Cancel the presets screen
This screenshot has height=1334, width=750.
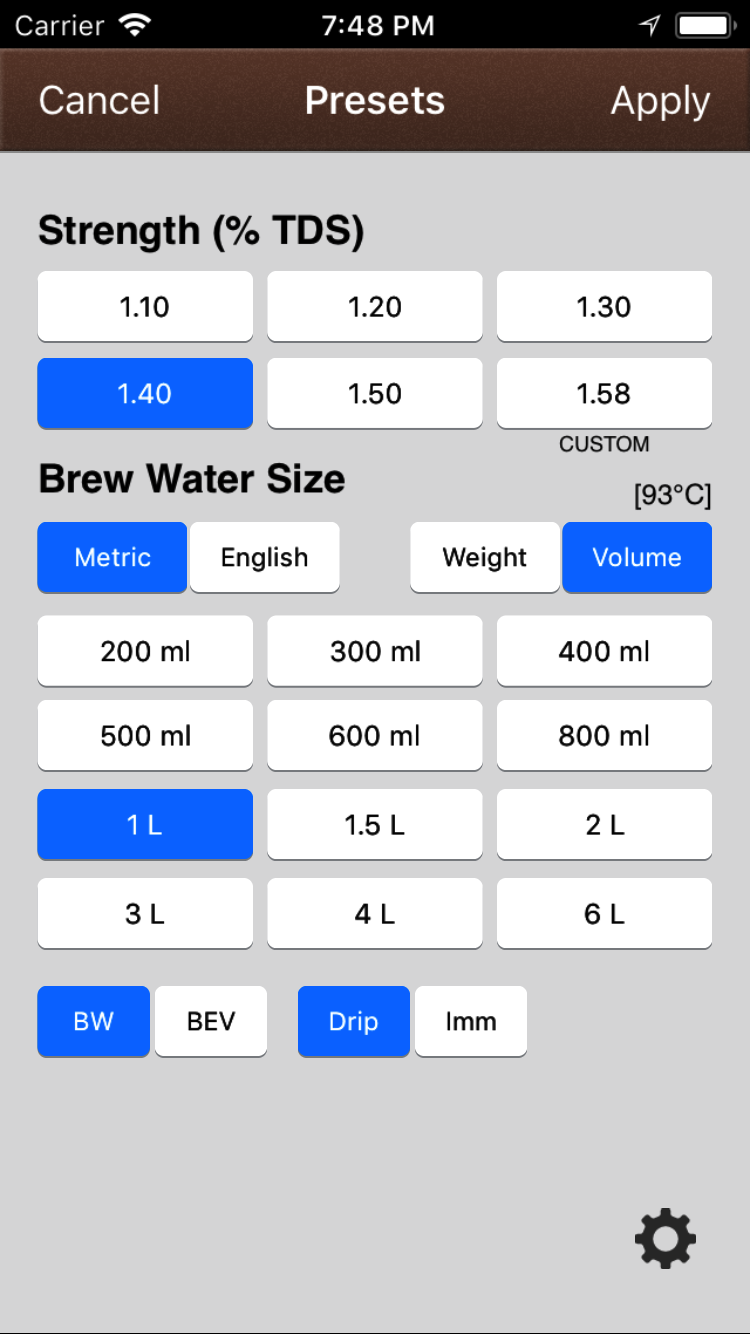click(99, 101)
